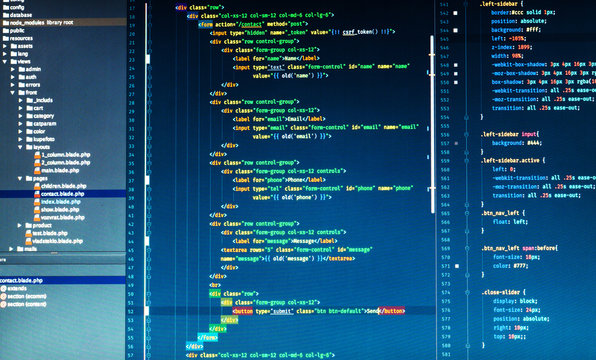Screen dimensions: 596x360
Task: Collapse the layouts folder
Action: click(x=20, y=147)
